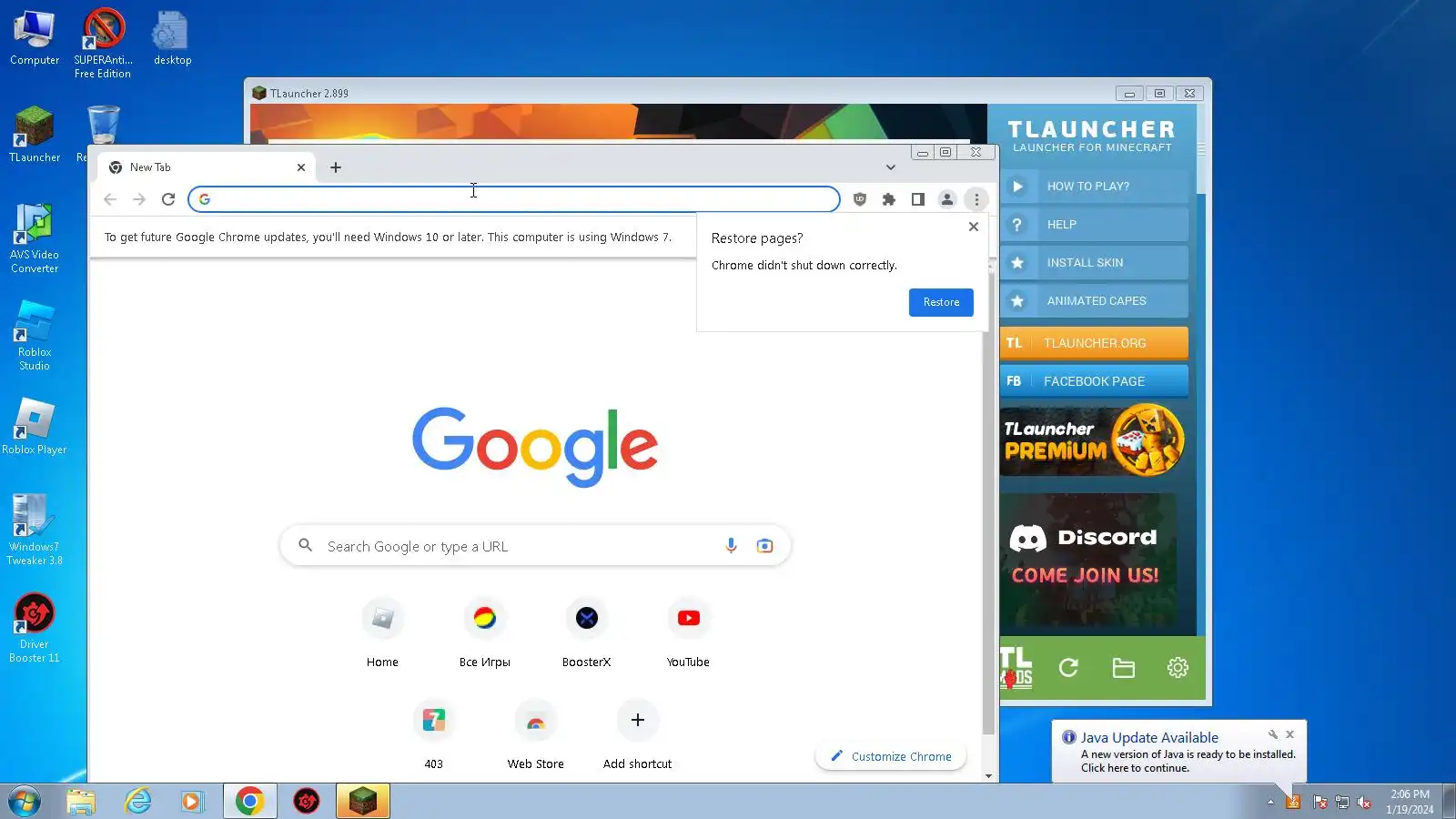Click Customize Chrome
The height and width of the screenshot is (819, 1456).
[x=891, y=756]
